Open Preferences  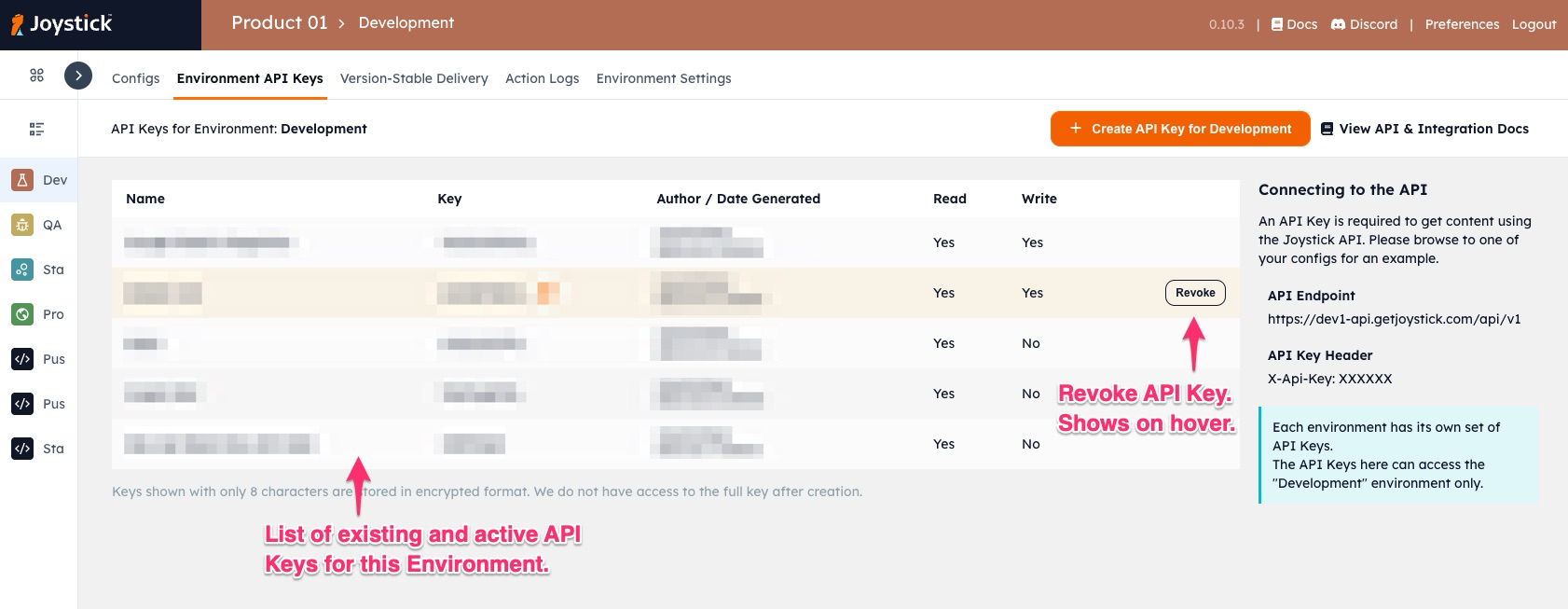click(x=1462, y=24)
